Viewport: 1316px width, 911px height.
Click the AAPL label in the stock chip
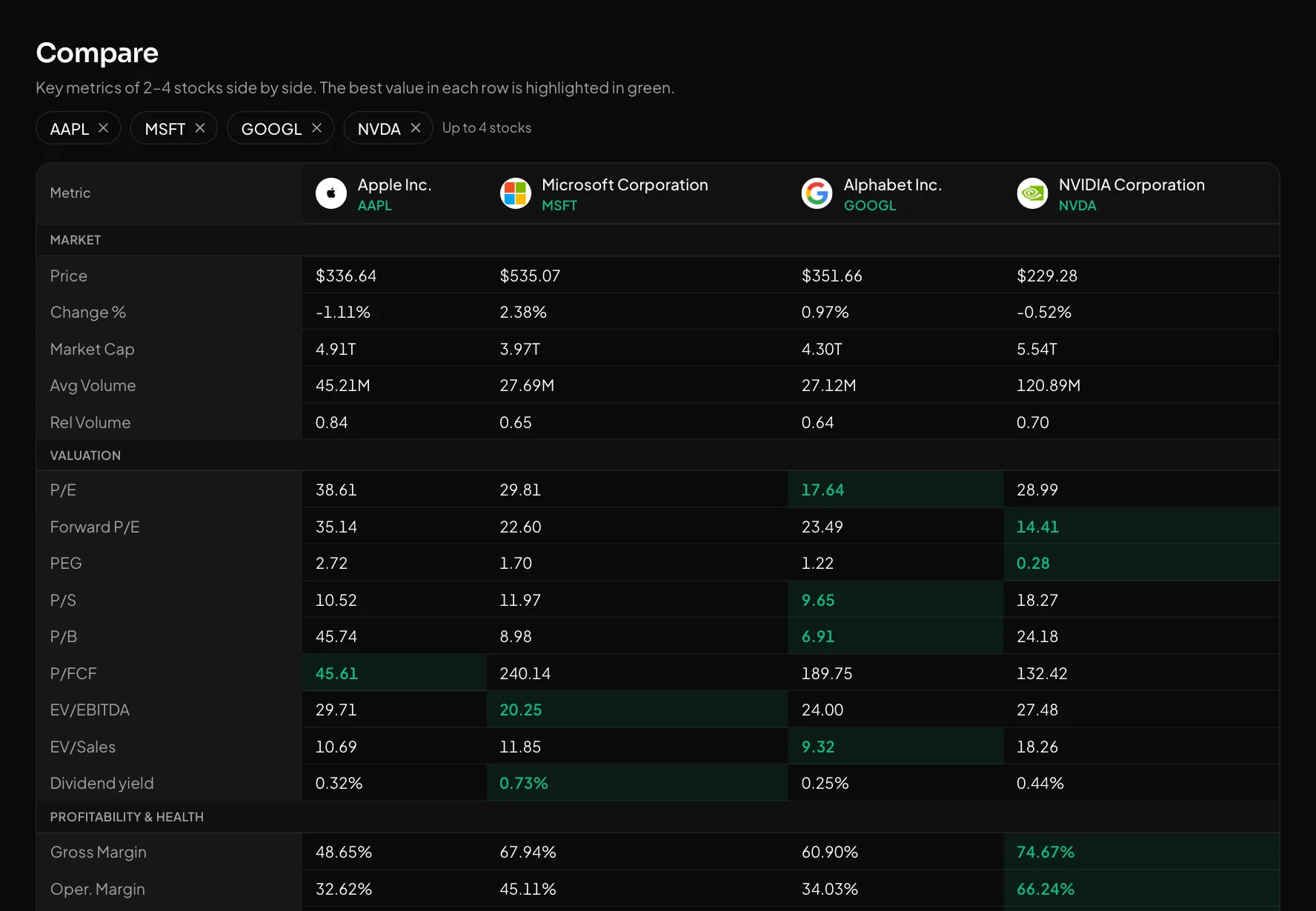click(70, 129)
